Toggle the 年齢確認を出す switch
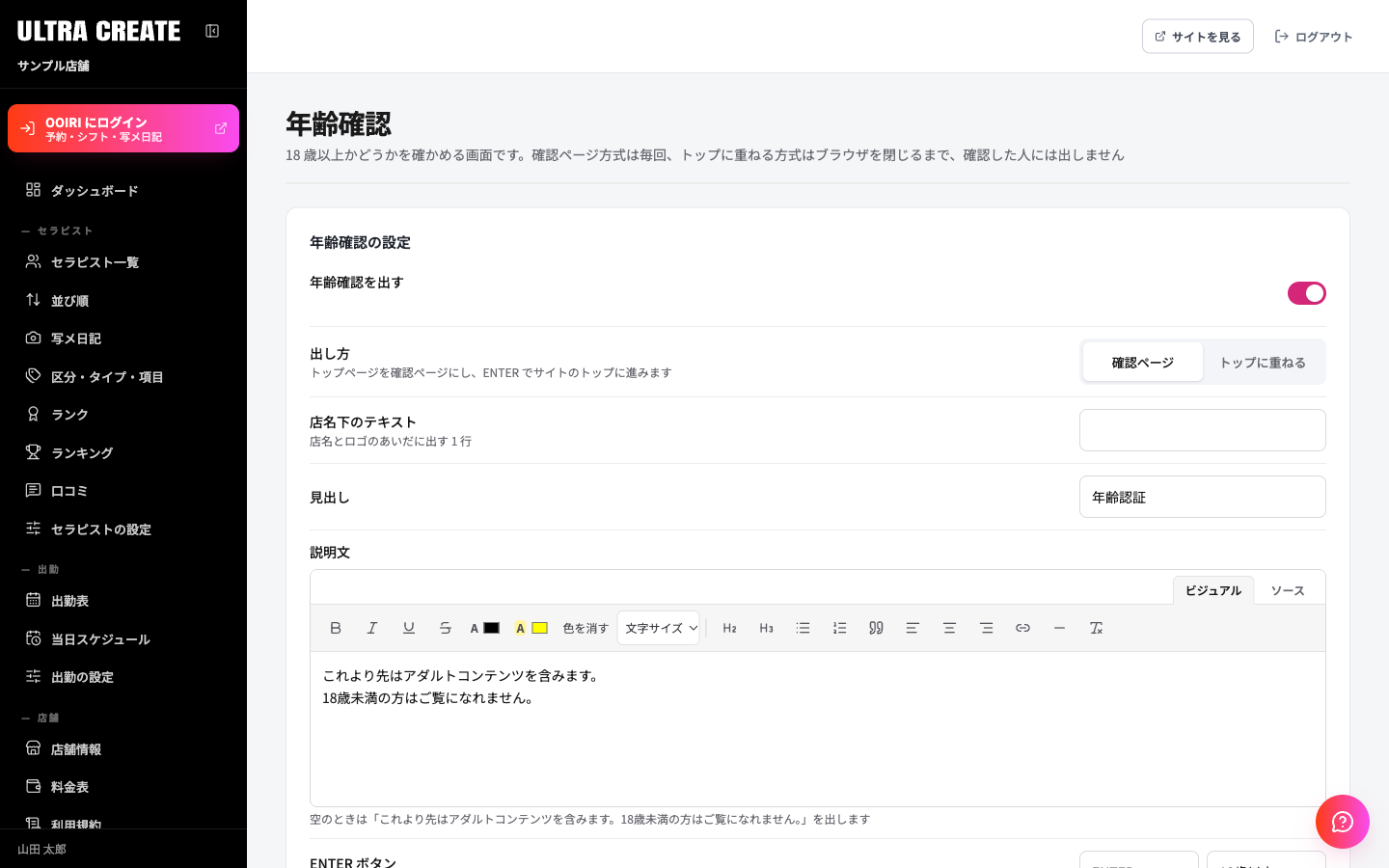Image resolution: width=1389 pixels, height=868 pixels. (x=1307, y=293)
